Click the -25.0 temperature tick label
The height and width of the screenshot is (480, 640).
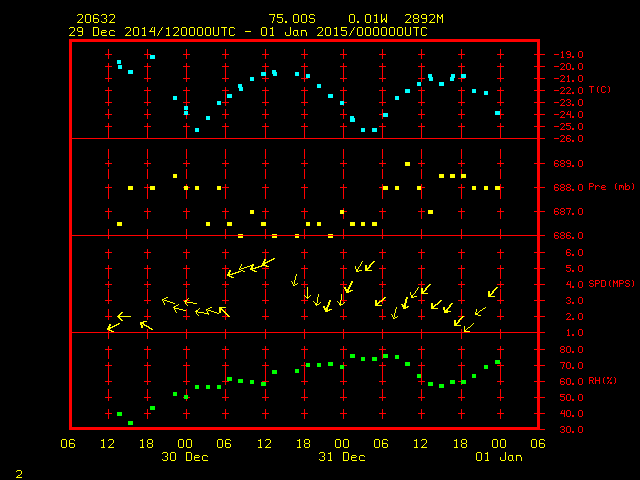569,127
